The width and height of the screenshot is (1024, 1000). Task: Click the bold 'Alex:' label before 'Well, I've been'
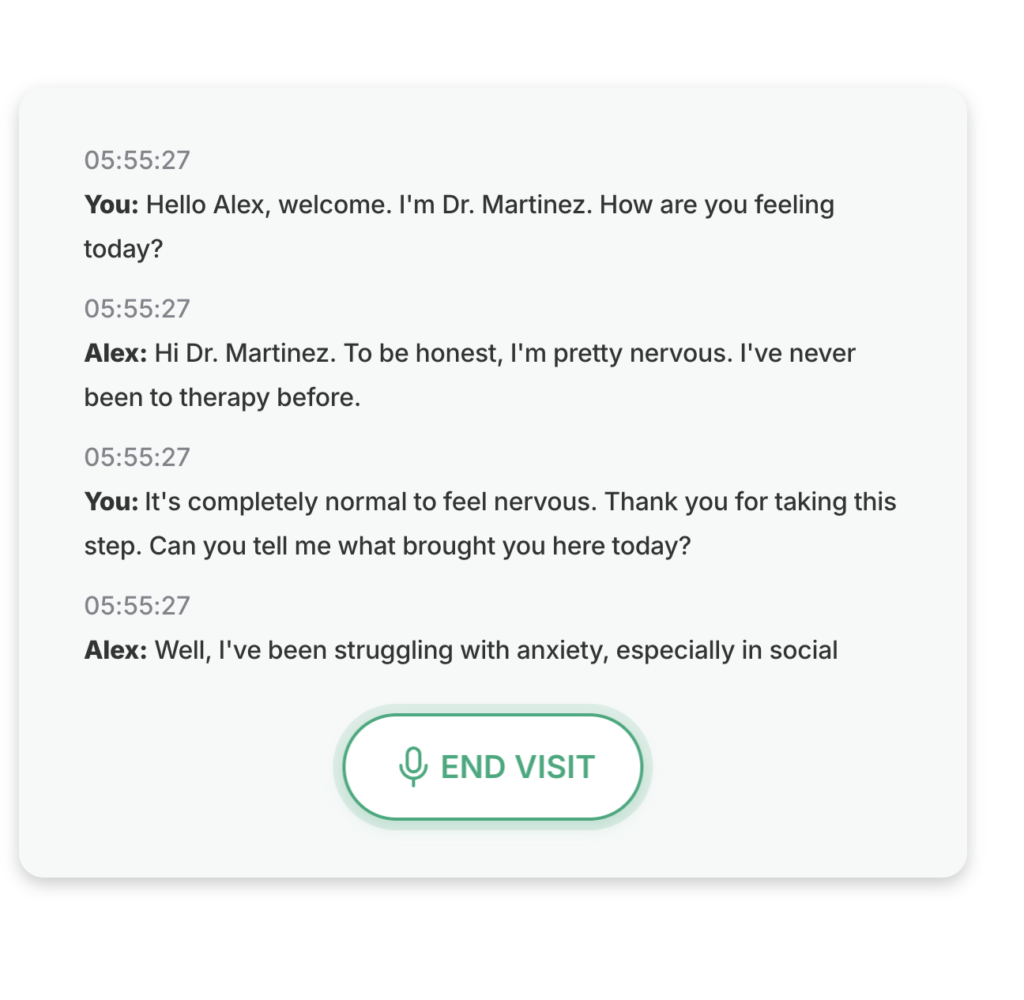[115, 650]
